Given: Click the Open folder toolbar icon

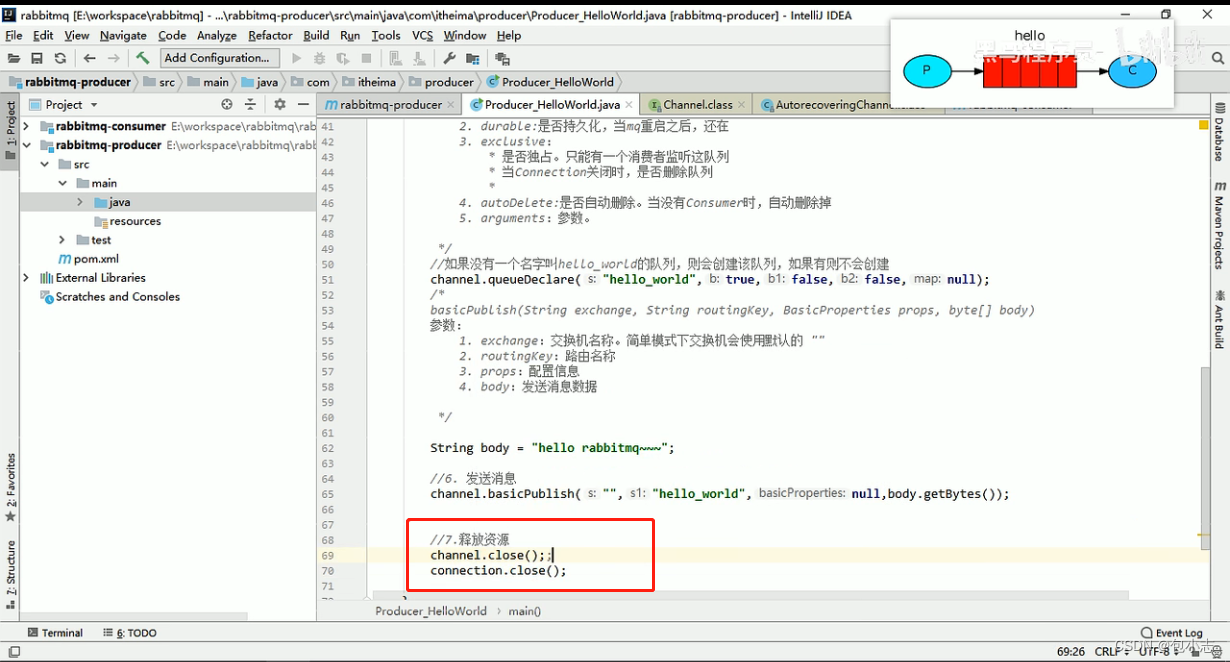Looking at the screenshot, I should 14,59.
